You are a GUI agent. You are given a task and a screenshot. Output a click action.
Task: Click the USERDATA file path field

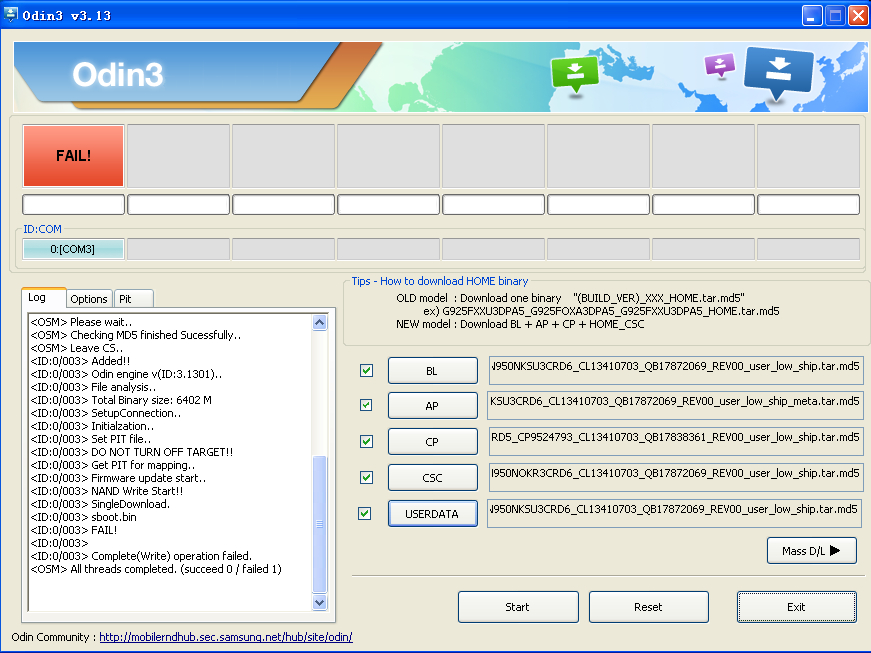click(x=674, y=513)
